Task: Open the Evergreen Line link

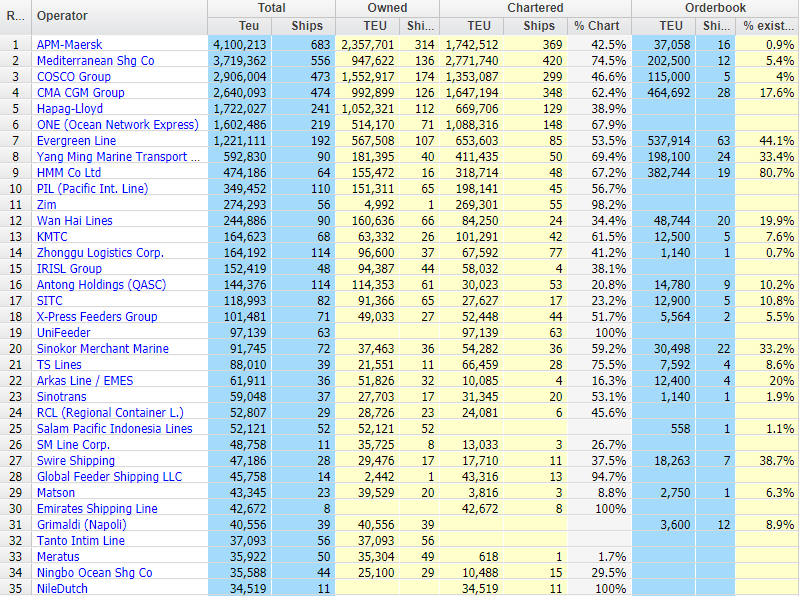Action: click(76, 141)
